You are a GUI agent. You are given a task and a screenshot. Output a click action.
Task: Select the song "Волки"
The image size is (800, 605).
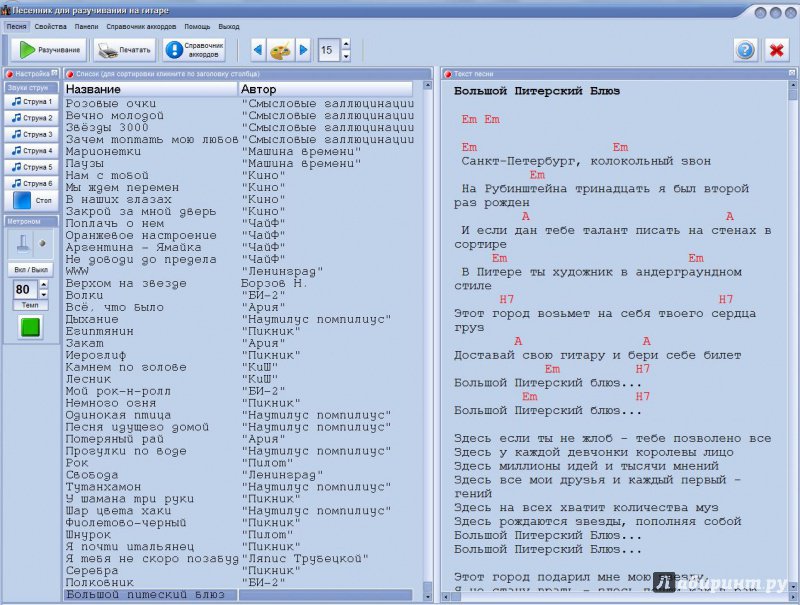pos(84,295)
